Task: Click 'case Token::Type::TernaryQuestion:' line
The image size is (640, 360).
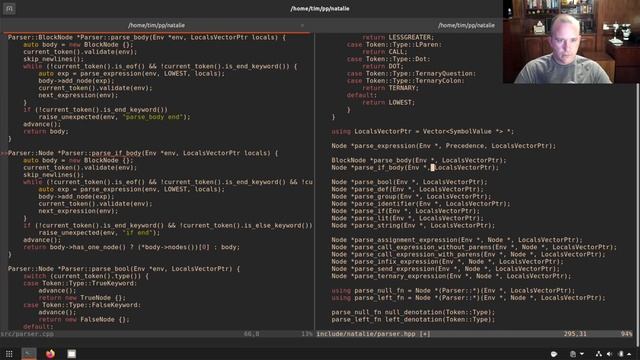Action: [x=411, y=73]
